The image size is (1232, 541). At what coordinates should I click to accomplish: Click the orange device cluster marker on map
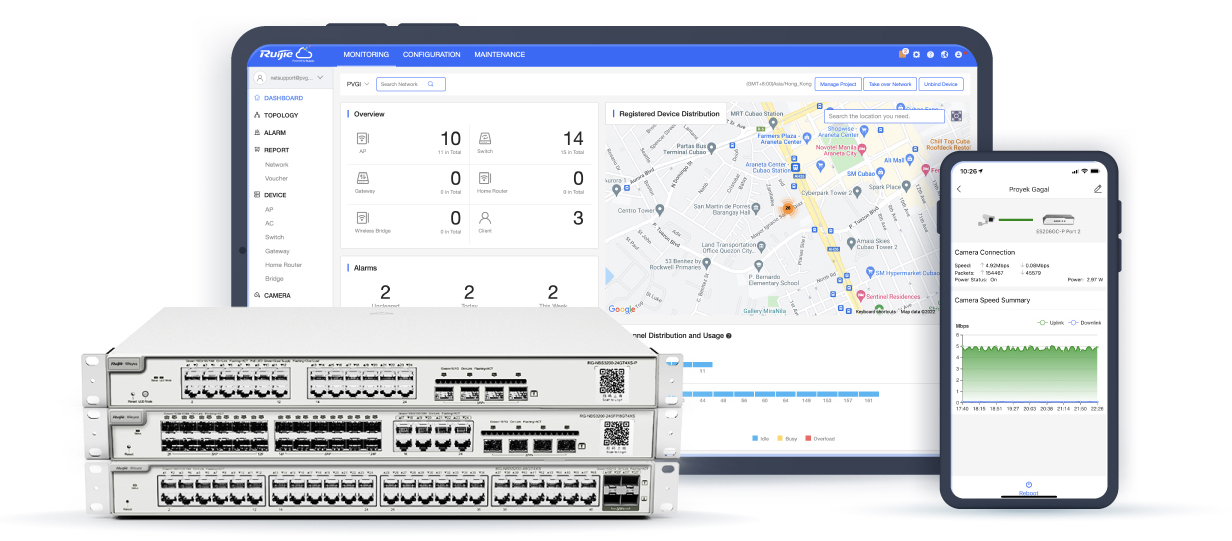pyautogui.click(x=788, y=208)
